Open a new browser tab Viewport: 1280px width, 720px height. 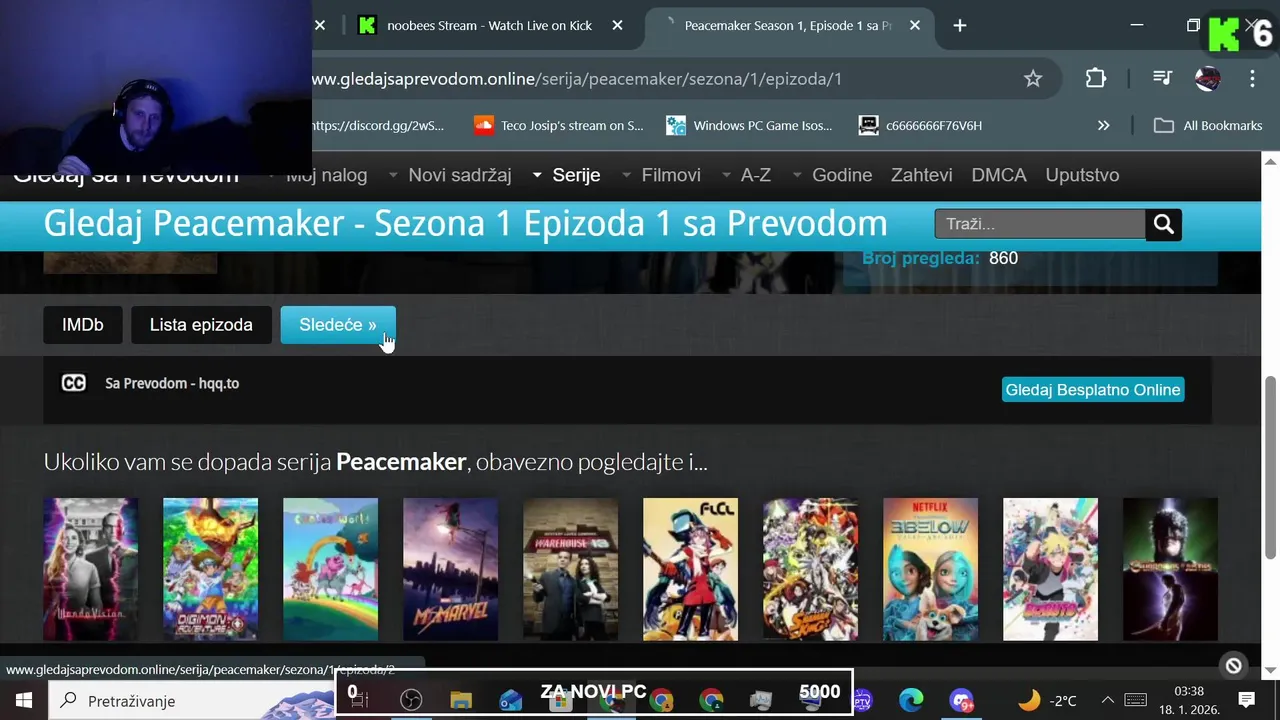coord(960,25)
